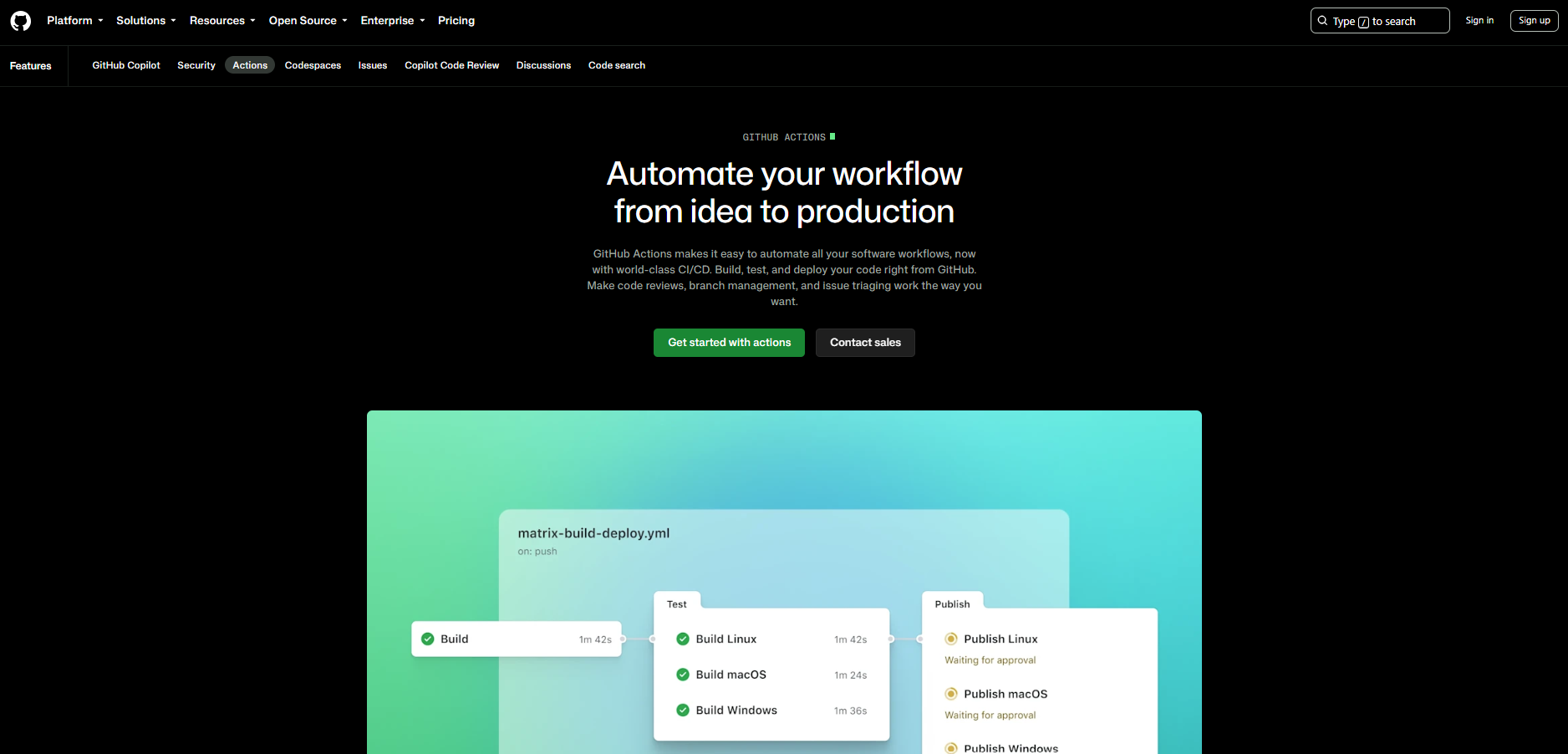Click Get started with actions button
Screen dimensions: 1568x754
pos(729,343)
